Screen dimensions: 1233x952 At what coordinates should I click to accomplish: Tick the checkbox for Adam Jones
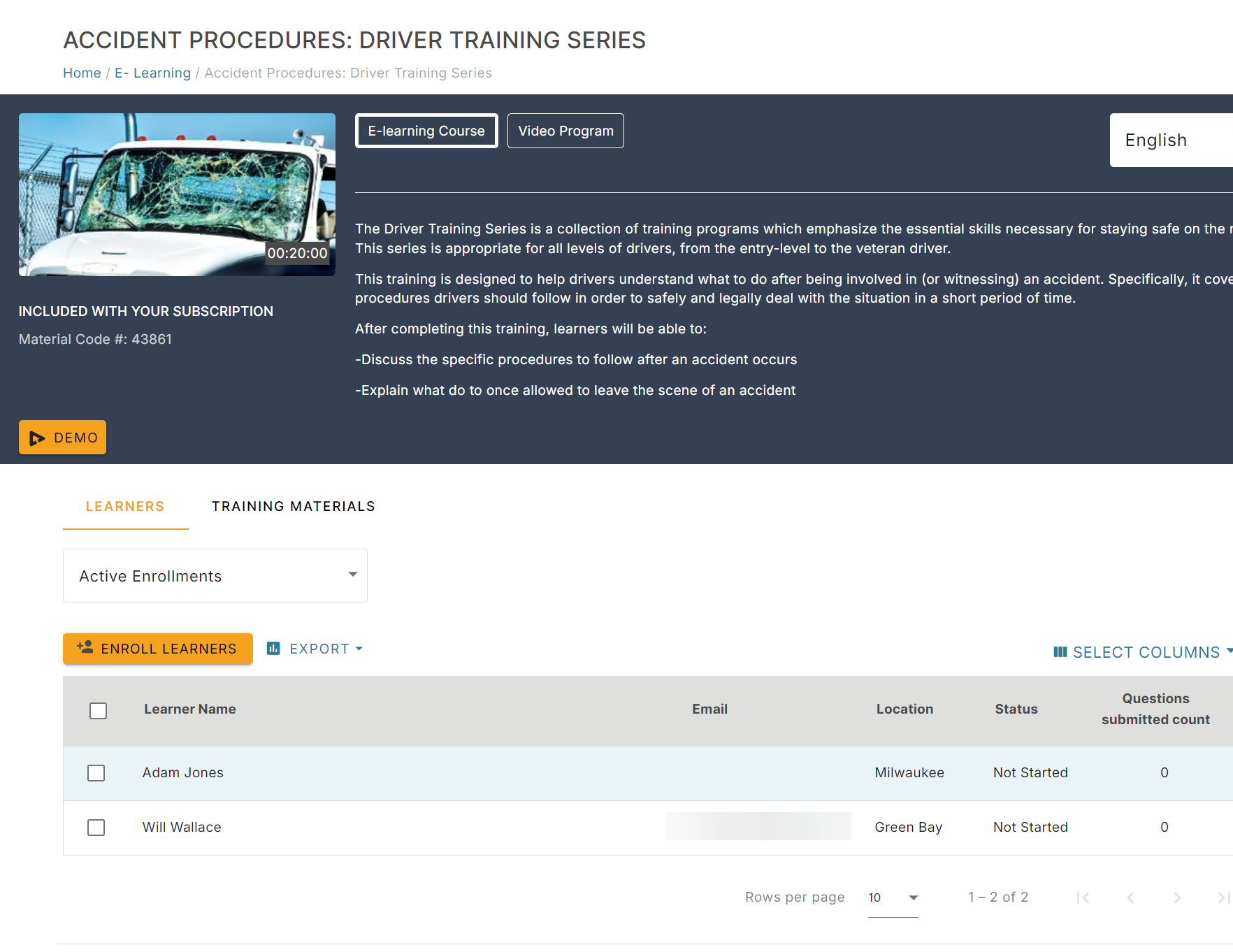tap(96, 773)
